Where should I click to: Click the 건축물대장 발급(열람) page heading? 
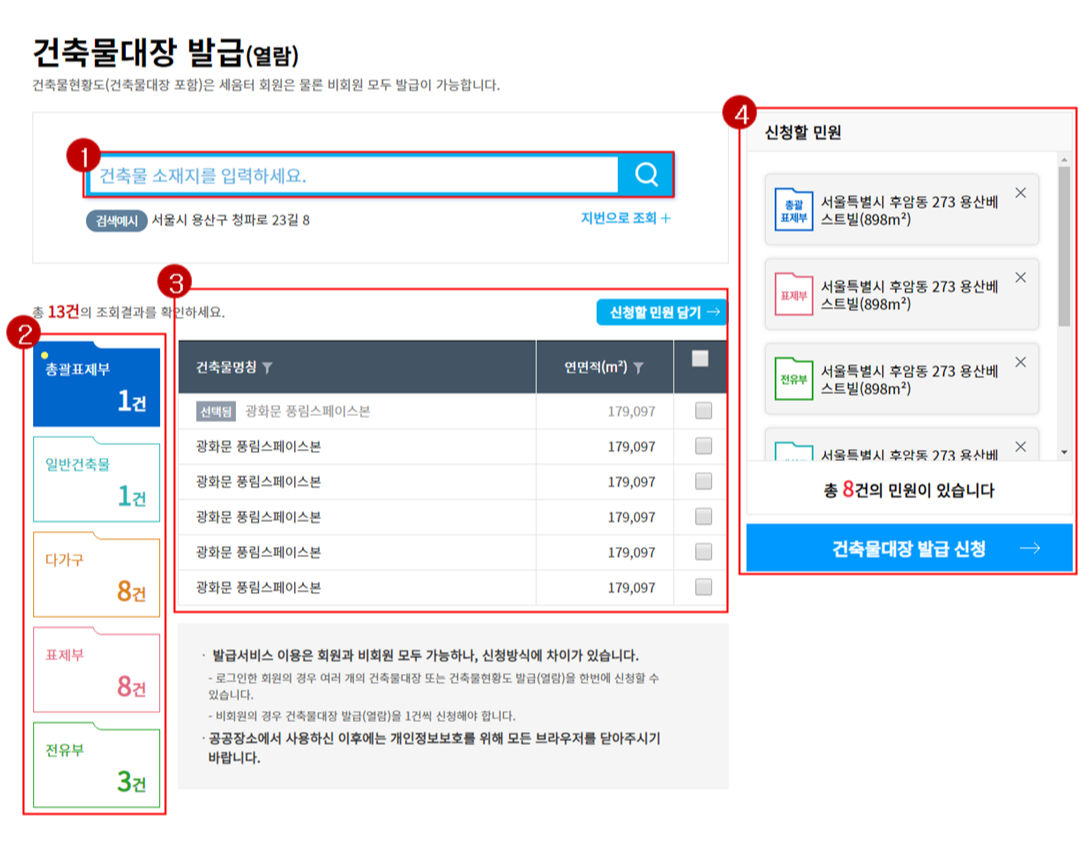tap(166, 54)
